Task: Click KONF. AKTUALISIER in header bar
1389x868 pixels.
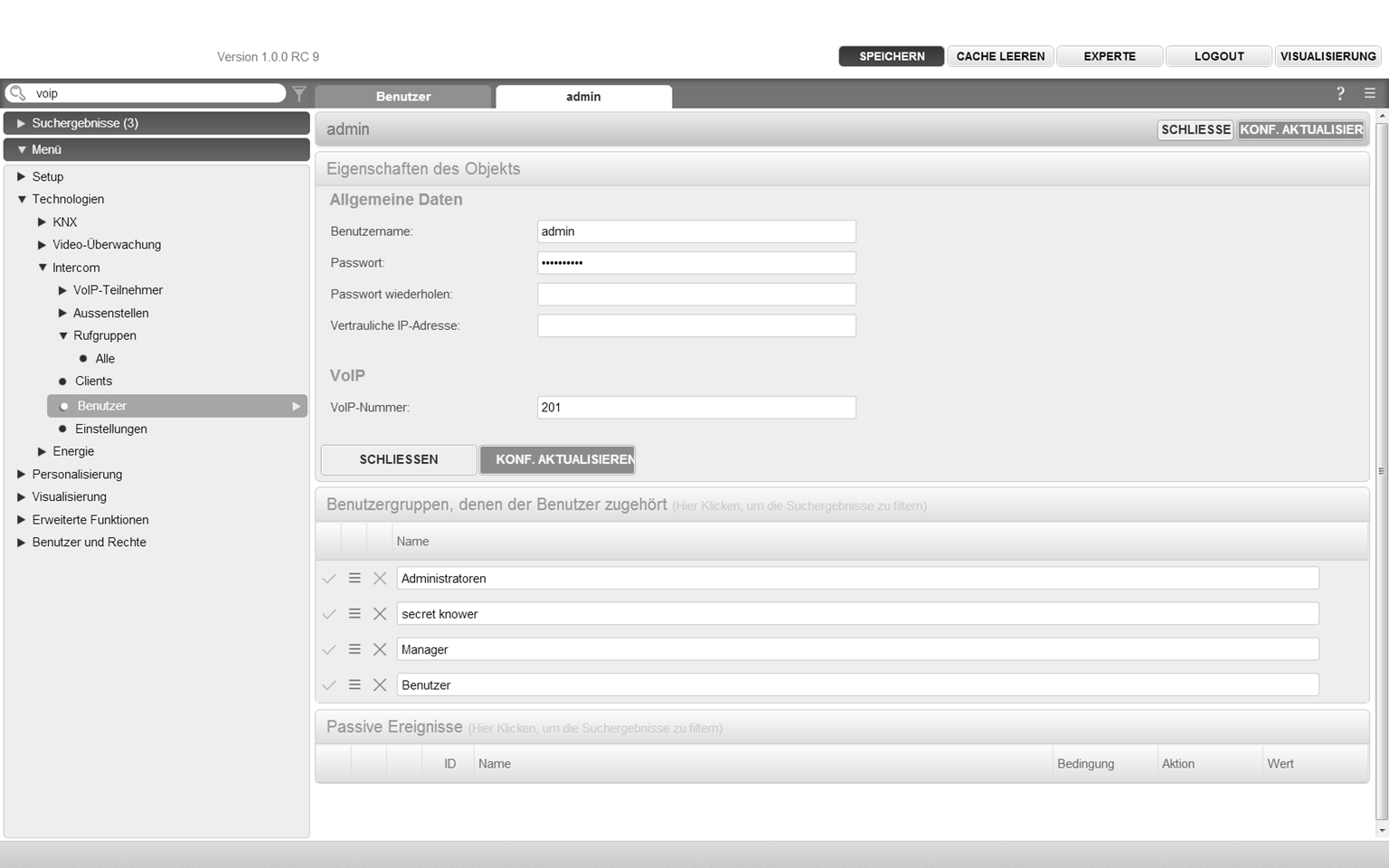Action: (1301, 129)
